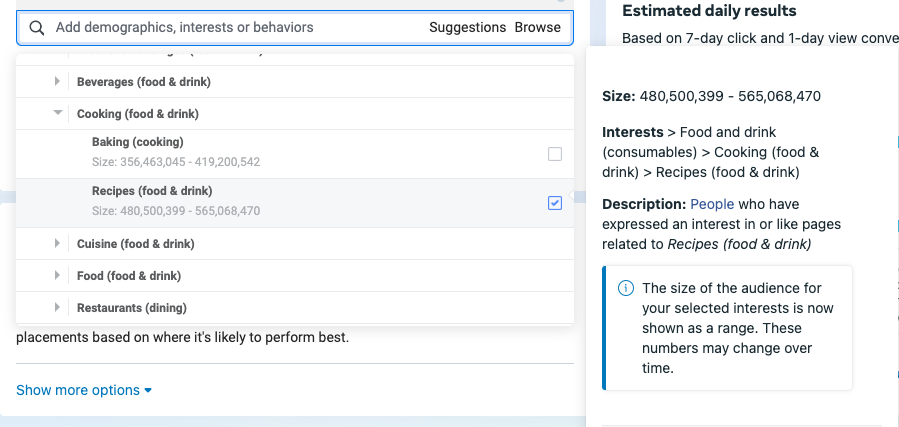Select the Baking (cooking) interest name

(137, 142)
